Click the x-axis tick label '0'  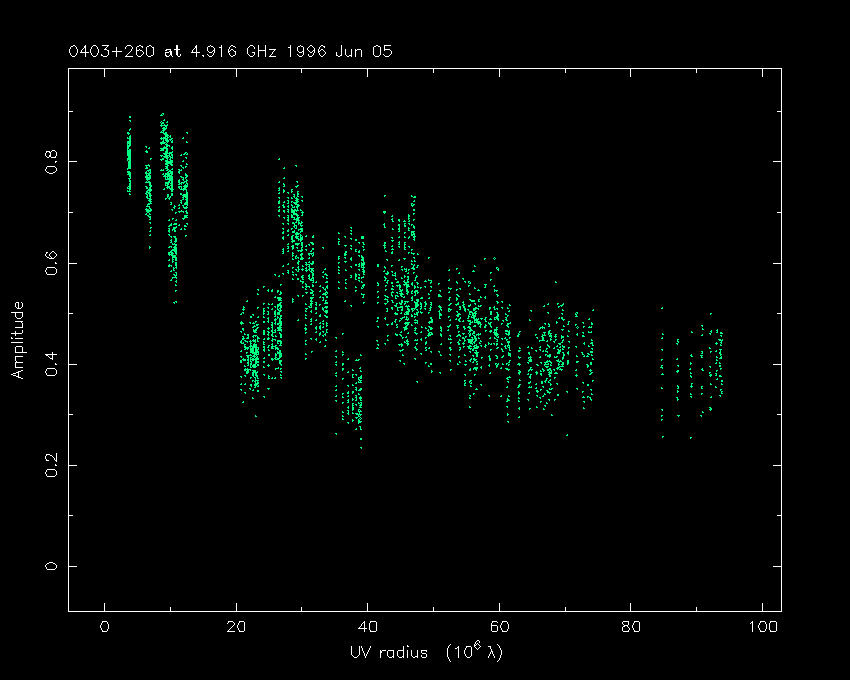point(104,628)
